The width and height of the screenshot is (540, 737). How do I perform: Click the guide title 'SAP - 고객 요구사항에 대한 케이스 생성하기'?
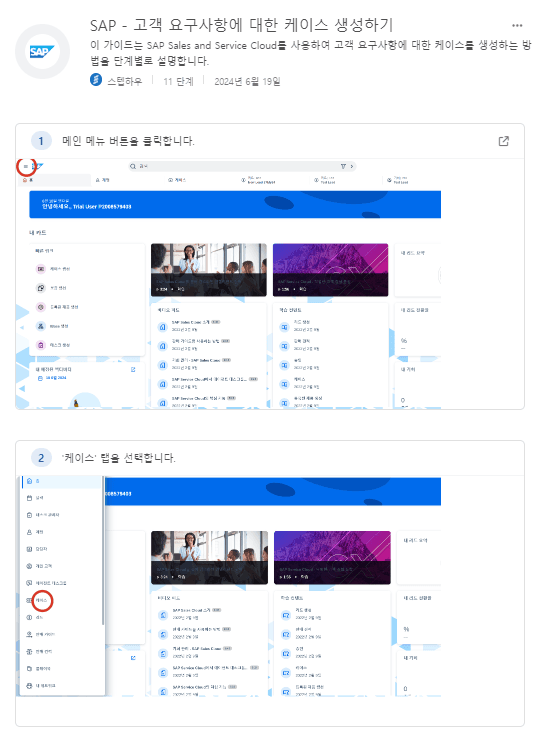point(242,25)
